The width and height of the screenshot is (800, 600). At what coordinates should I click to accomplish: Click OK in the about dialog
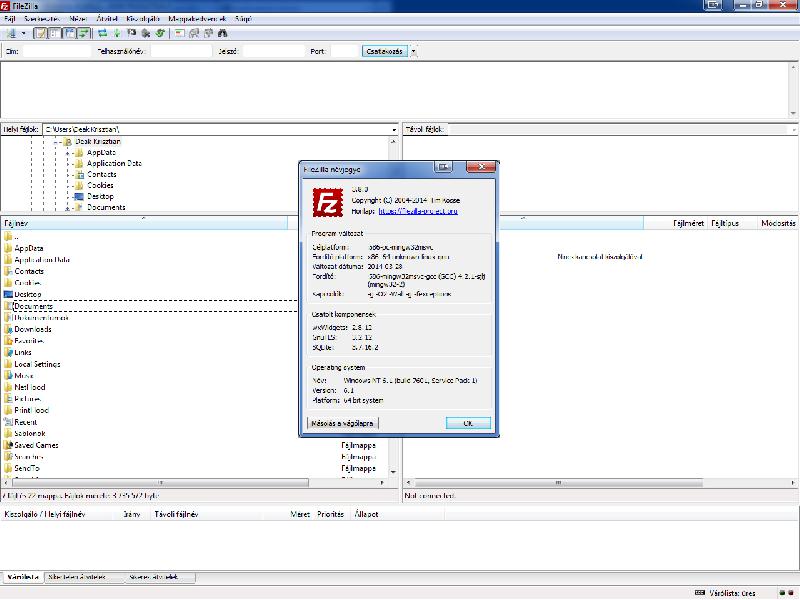tap(468, 423)
